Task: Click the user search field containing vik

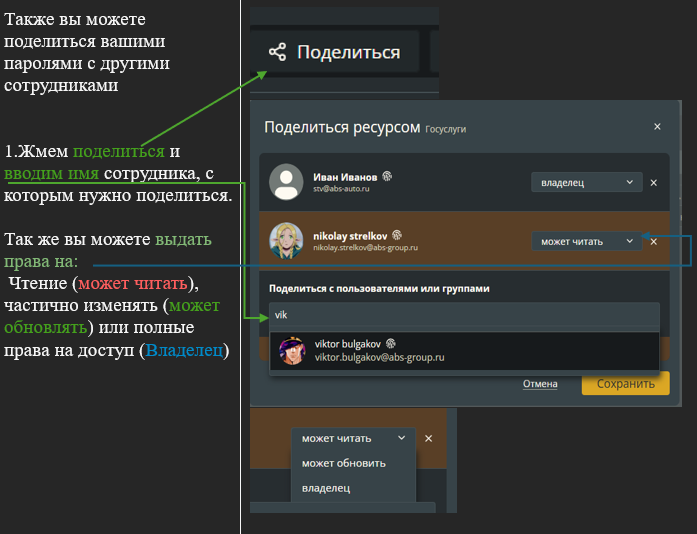Action: pyautogui.click(x=464, y=315)
